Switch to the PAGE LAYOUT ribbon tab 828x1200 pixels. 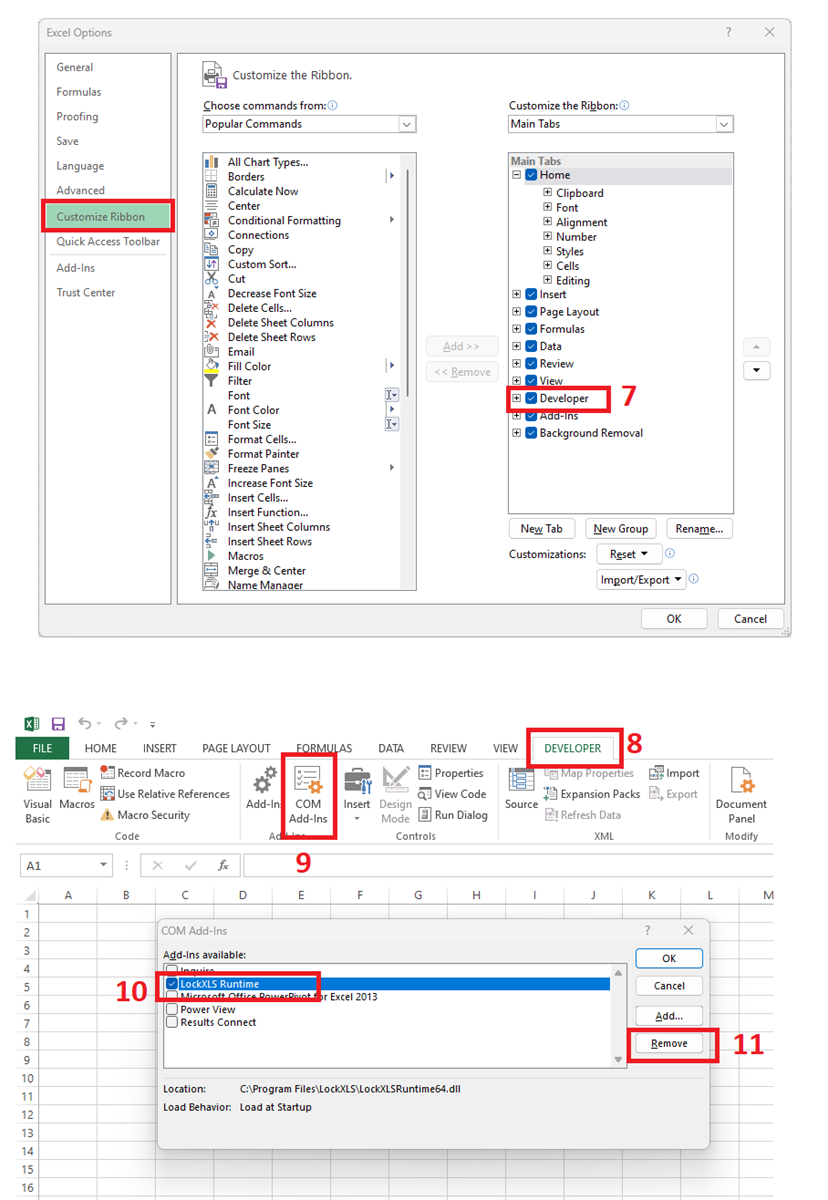pyautogui.click(x=236, y=748)
